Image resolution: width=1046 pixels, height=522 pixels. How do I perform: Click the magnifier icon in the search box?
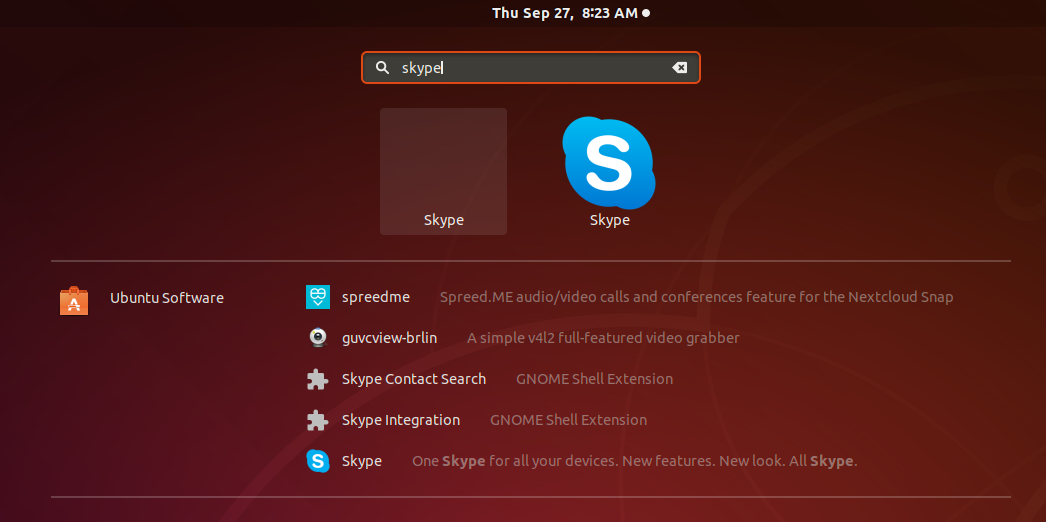[382, 67]
